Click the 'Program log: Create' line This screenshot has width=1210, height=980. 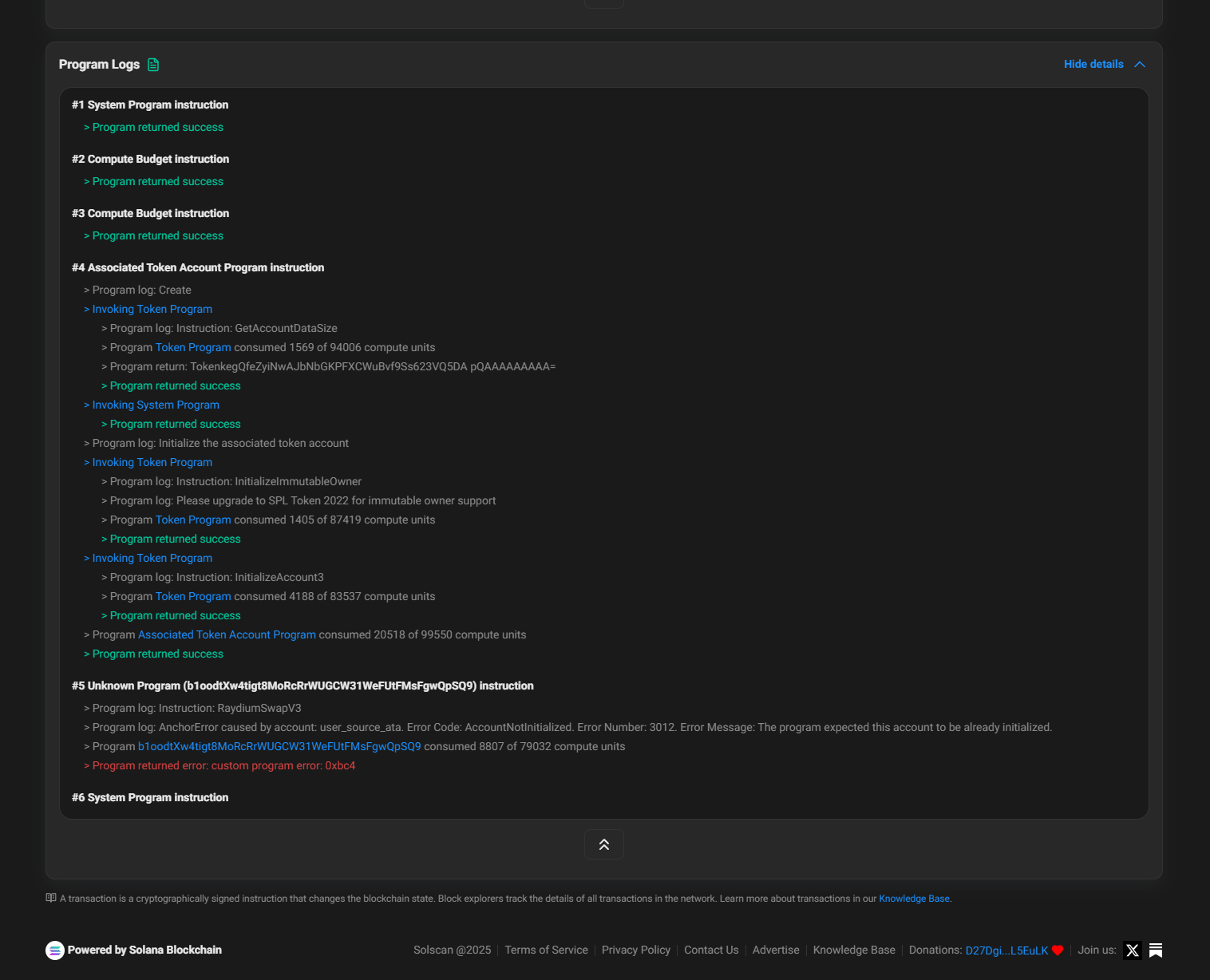coord(137,290)
